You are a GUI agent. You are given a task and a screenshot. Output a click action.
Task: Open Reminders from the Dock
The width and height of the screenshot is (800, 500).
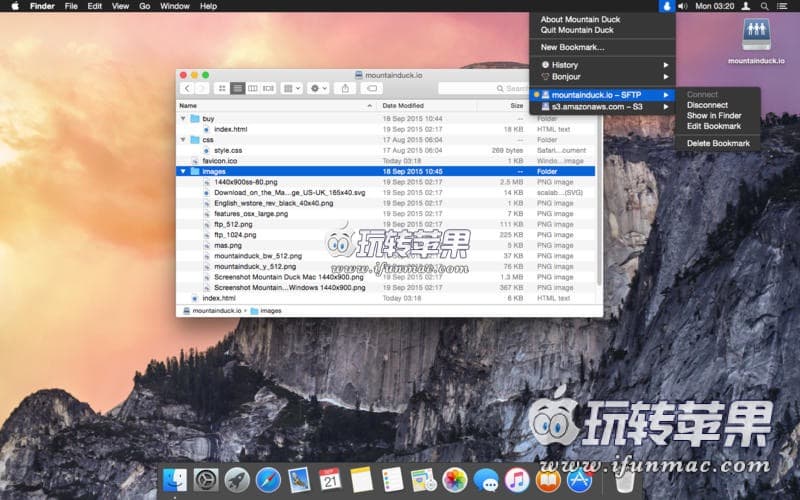click(392, 480)
